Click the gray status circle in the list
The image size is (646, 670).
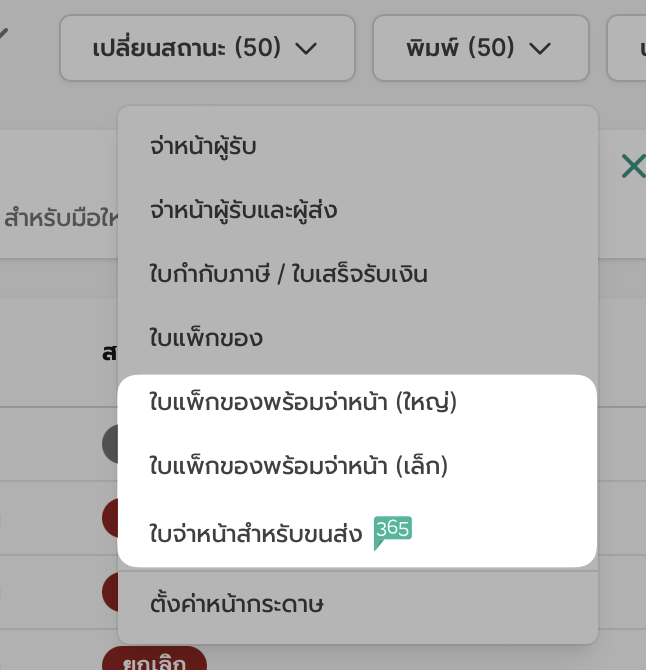pos(110,443)
